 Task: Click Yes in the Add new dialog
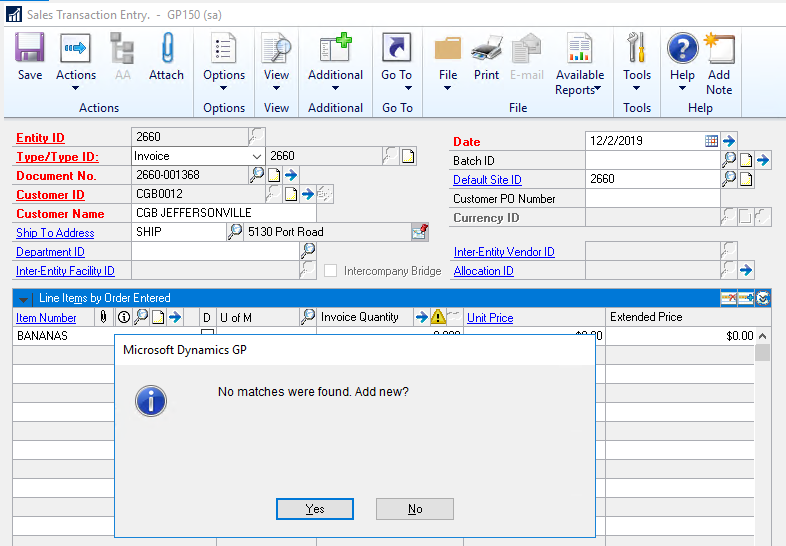(315, 509)
